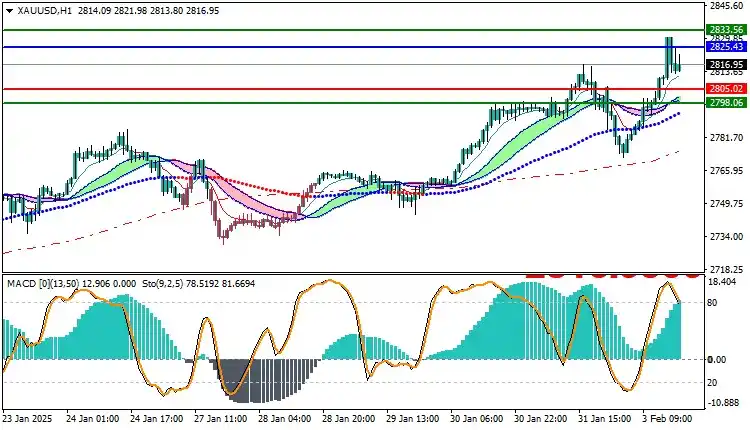Click the 2845.60 price scale label
The image size is (750, 430).
coord(725,6)
